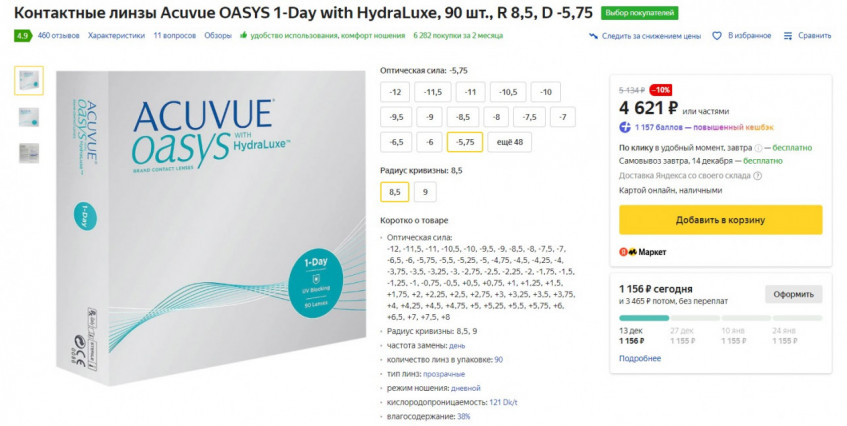Open Подробнее installment details
The height and width of the screenshot is (426, 847).
(640, 359)
